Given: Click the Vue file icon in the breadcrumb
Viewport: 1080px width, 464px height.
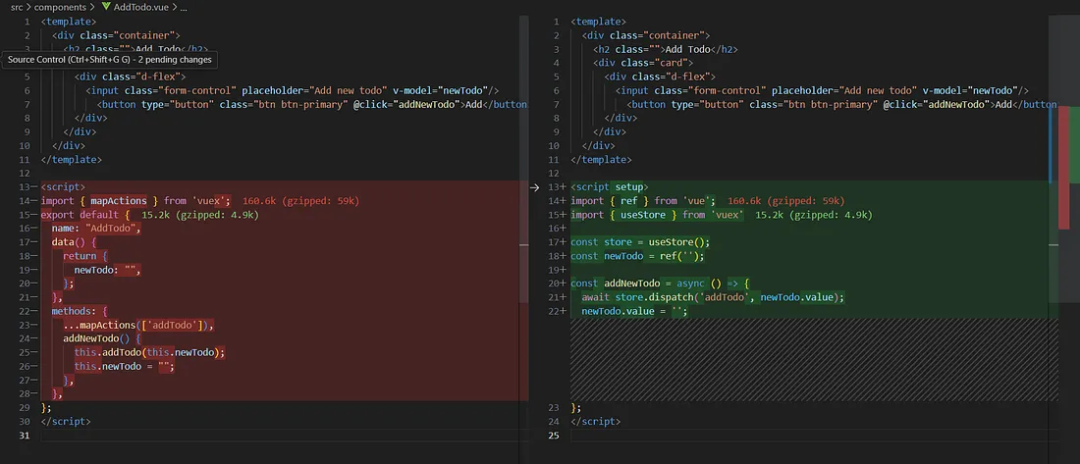Looking at the screenshot, I should click(x=105, y=6).
